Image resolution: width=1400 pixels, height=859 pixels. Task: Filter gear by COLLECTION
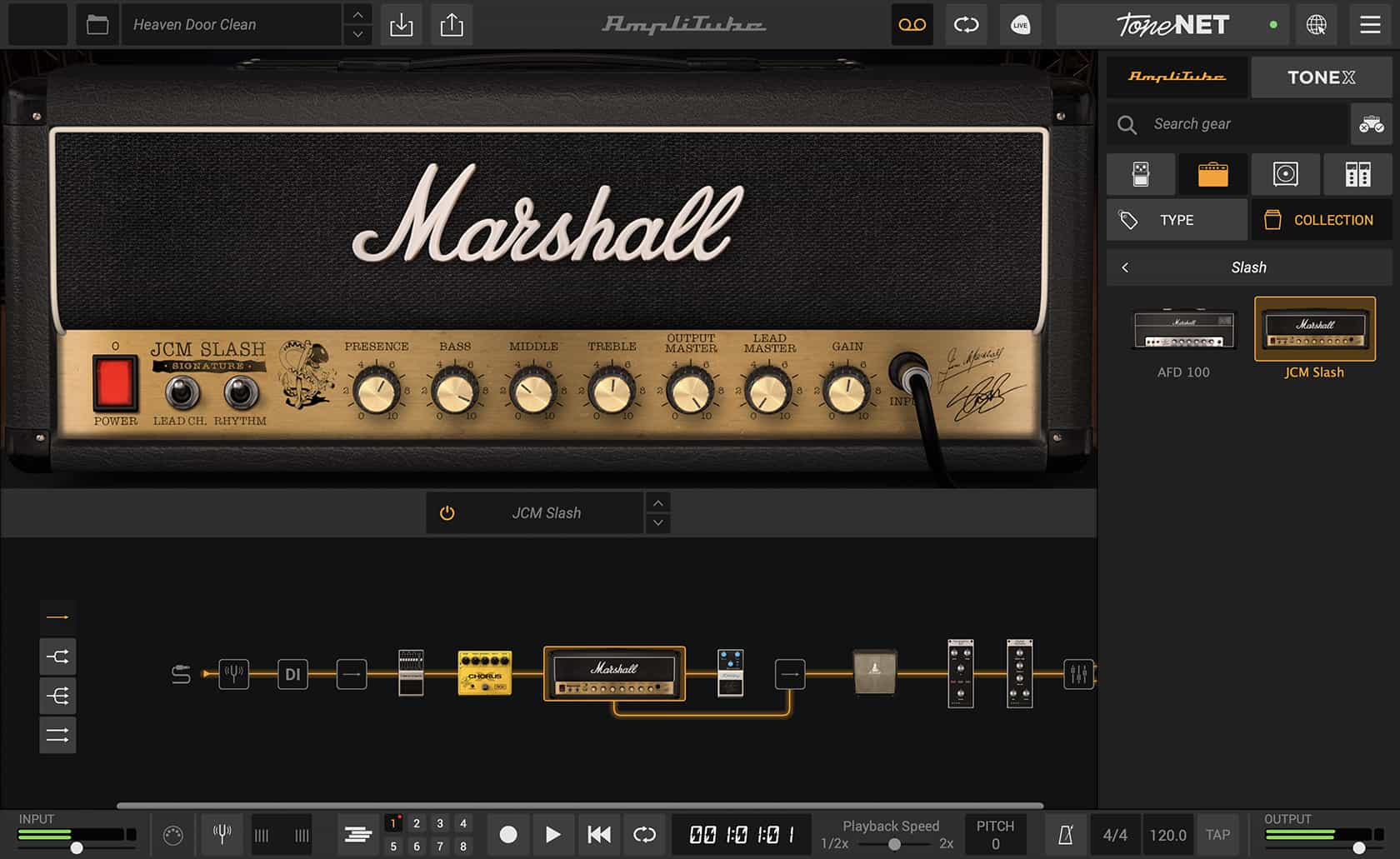1322,220
